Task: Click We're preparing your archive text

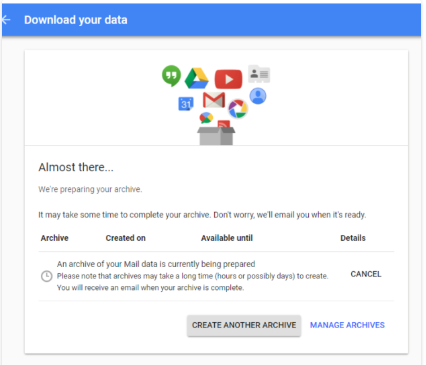Action: pos(90,189)
